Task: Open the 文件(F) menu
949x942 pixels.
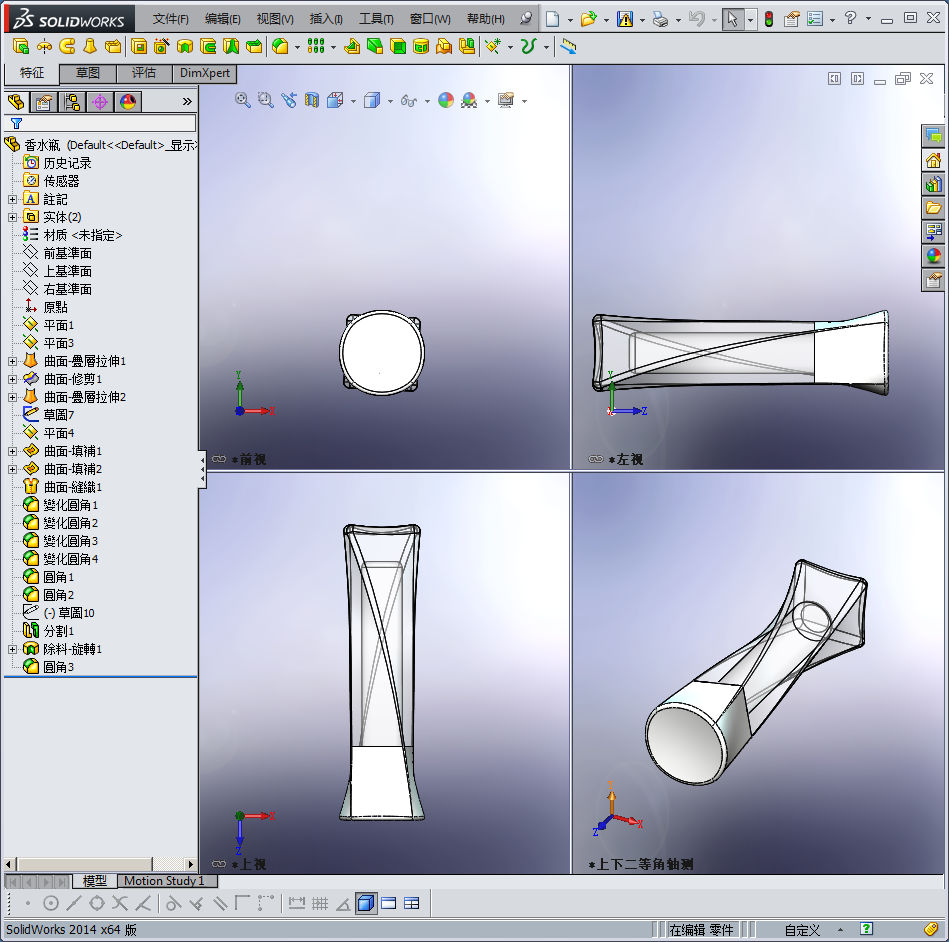Action: coord(171,19)
